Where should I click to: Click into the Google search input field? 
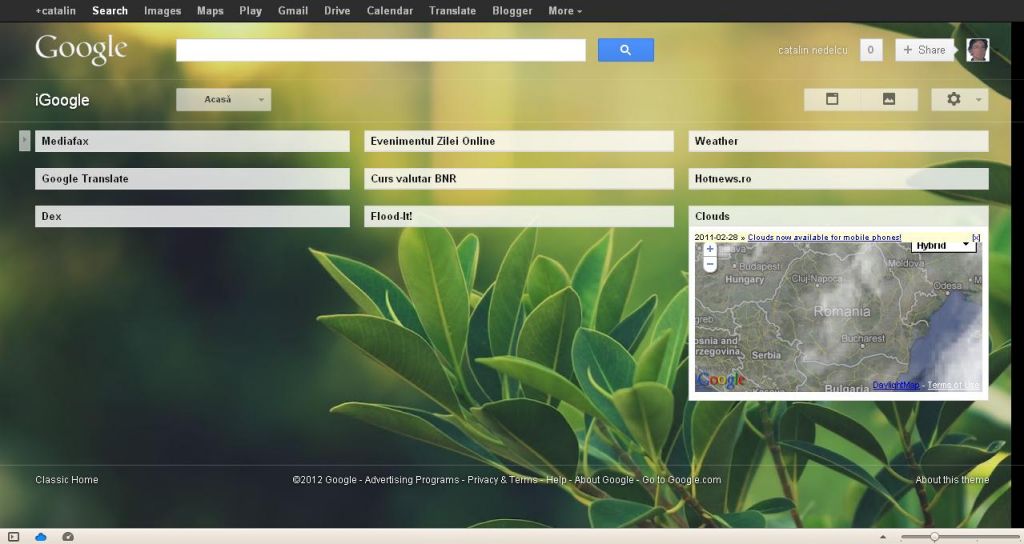[x=380, y=50]
